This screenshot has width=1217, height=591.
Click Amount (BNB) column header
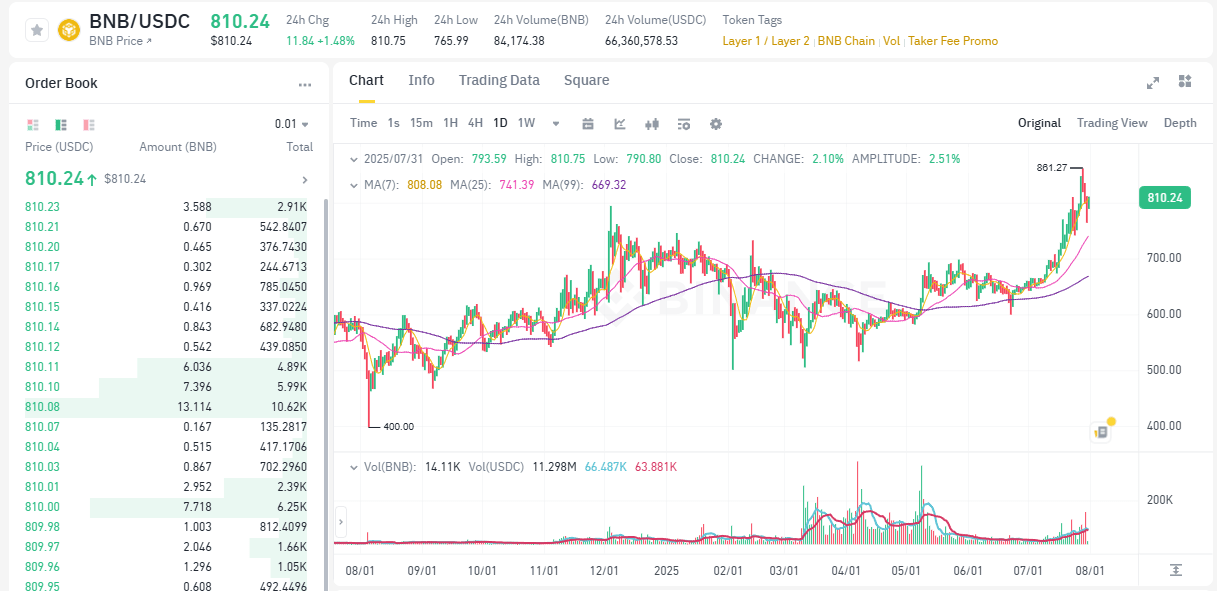click(x=178, y=147)
